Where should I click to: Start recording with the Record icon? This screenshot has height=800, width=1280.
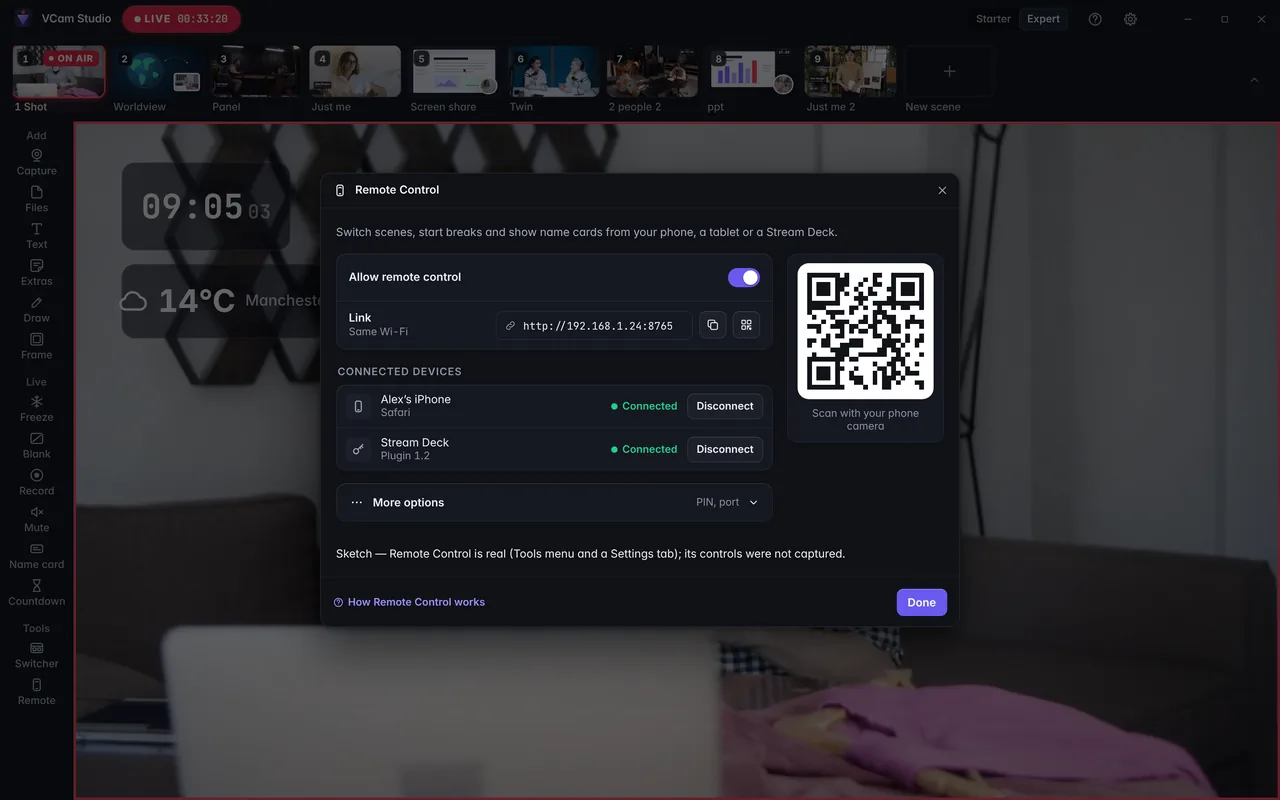(x=36, y=483)
